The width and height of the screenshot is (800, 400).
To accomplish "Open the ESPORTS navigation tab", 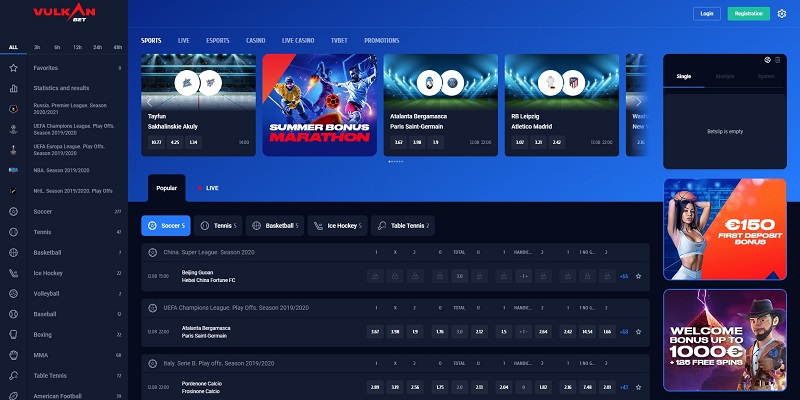I will coord(218,40).
